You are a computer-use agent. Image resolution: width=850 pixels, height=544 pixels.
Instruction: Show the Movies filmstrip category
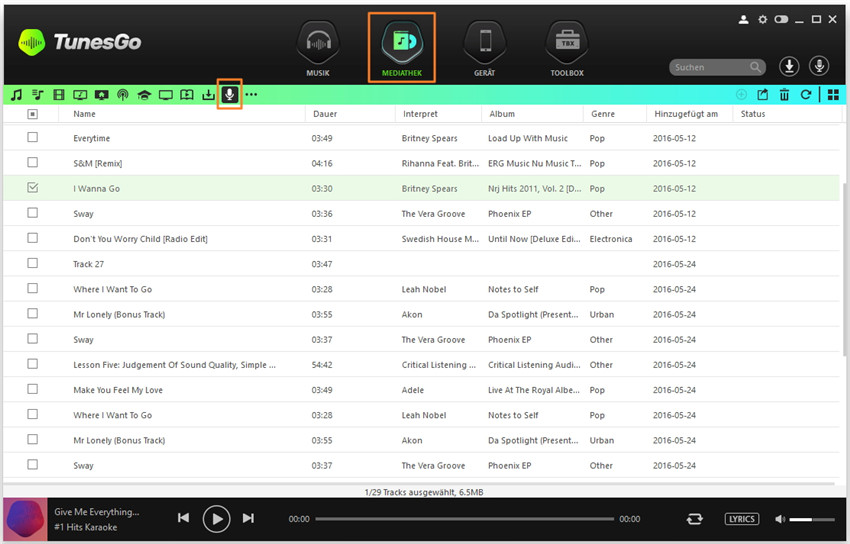point(59,95)
